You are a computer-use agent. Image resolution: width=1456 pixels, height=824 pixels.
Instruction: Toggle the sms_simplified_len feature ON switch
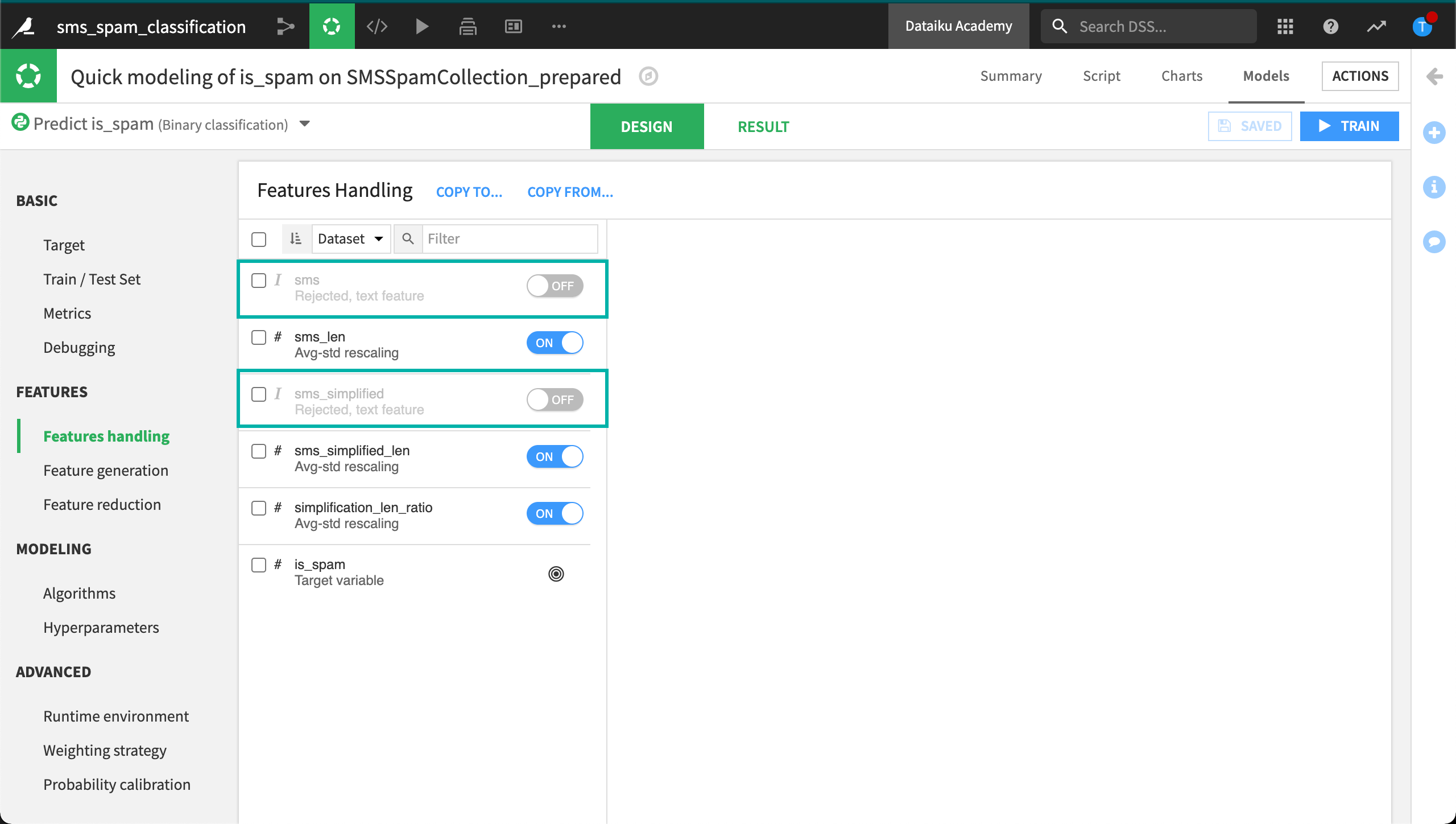pos(556,456)
